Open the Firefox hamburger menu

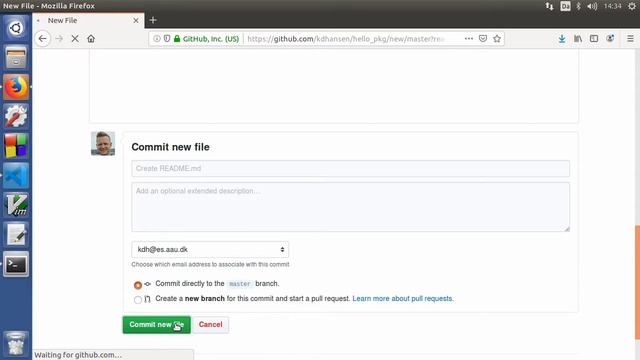click(x=630, y=39)
